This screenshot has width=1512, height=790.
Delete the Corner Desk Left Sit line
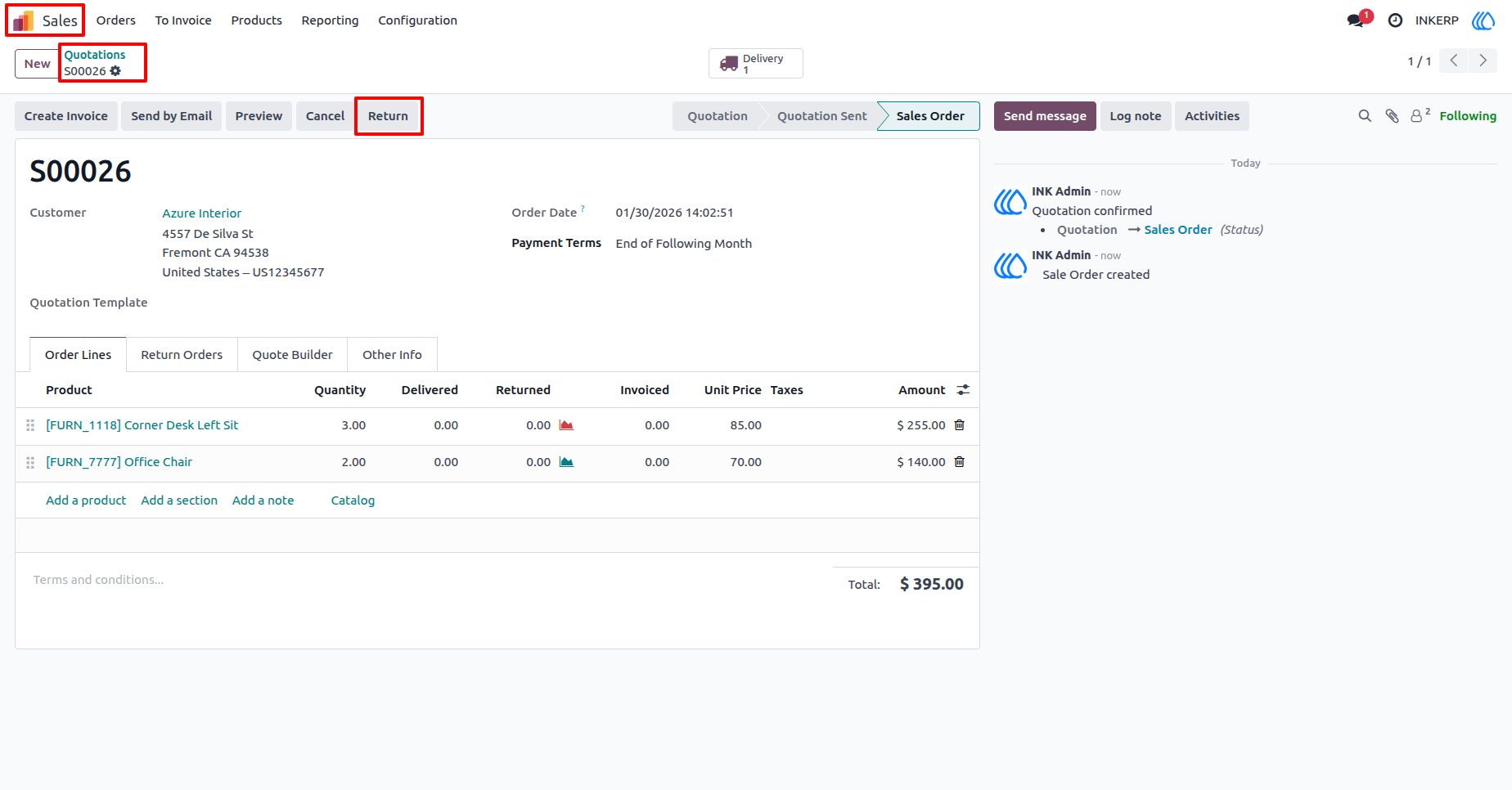coord(960,425)
